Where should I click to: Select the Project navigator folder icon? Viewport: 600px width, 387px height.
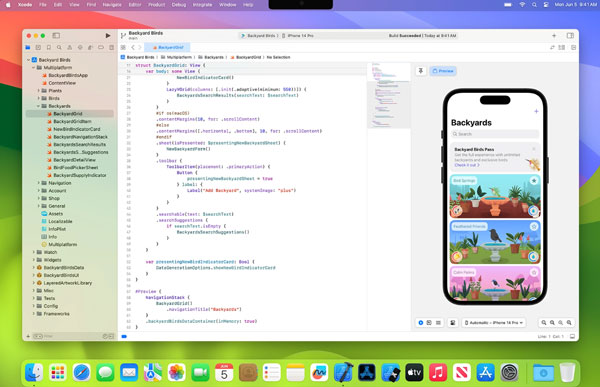28,47
